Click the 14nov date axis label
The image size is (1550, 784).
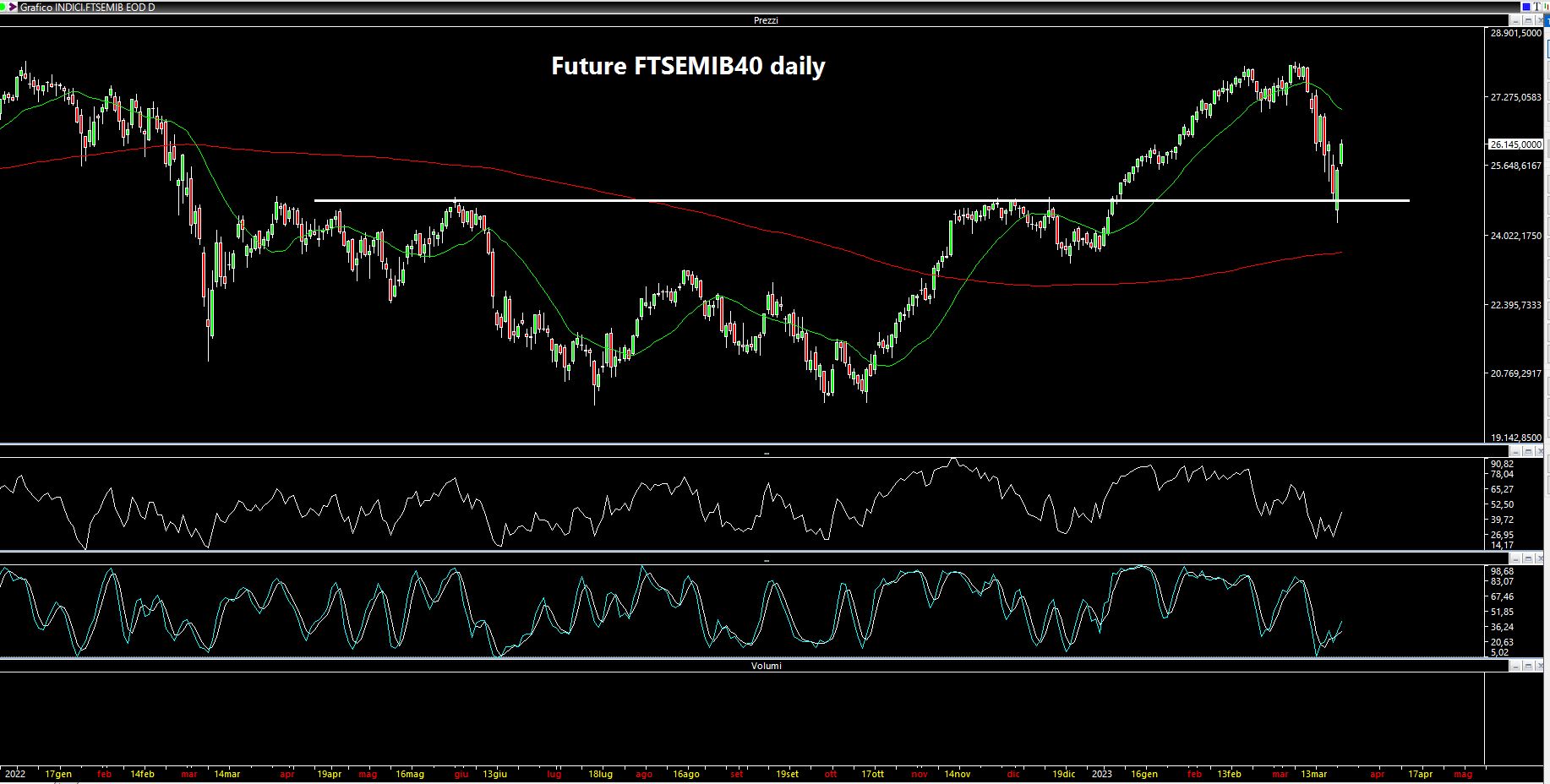958,774
